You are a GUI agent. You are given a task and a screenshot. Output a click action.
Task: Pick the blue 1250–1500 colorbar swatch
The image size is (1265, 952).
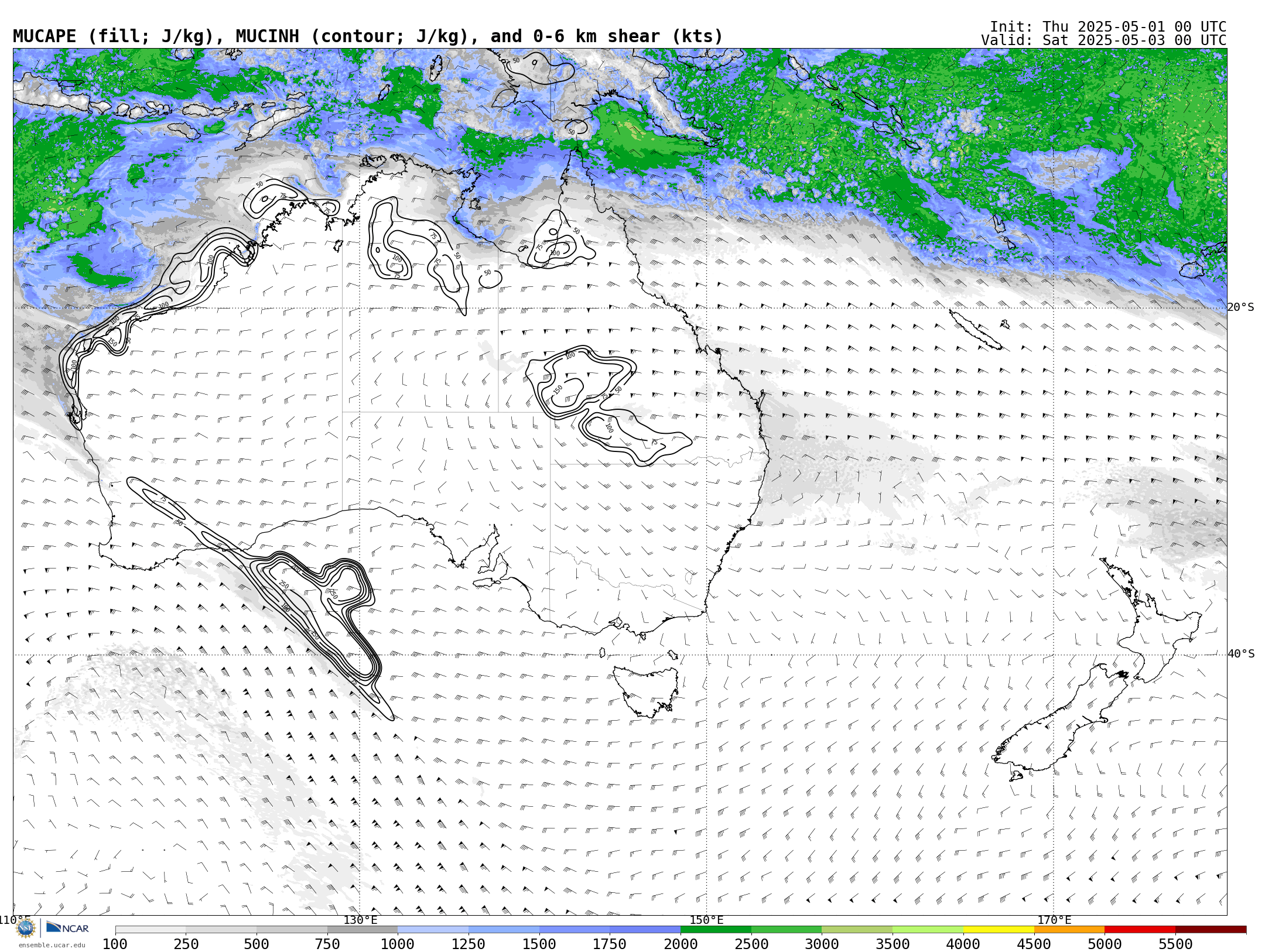[x=504, y=930]
